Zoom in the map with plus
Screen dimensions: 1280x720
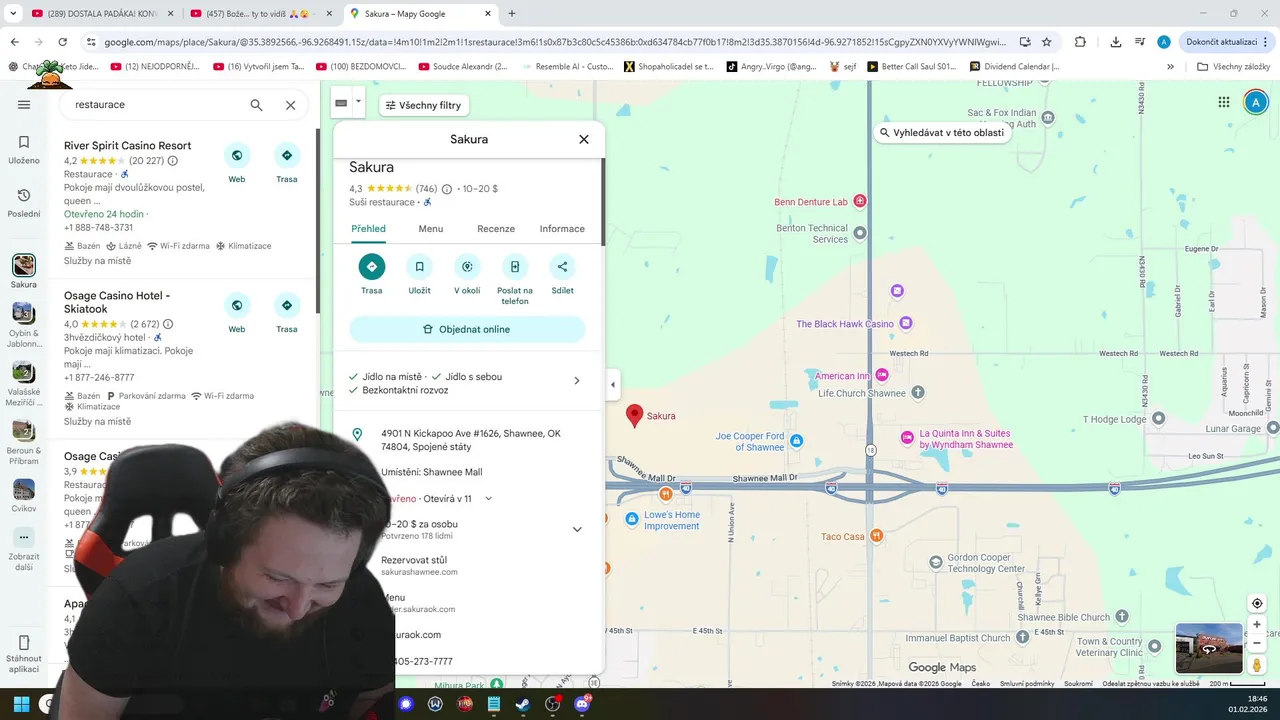tap(1257, 625)
